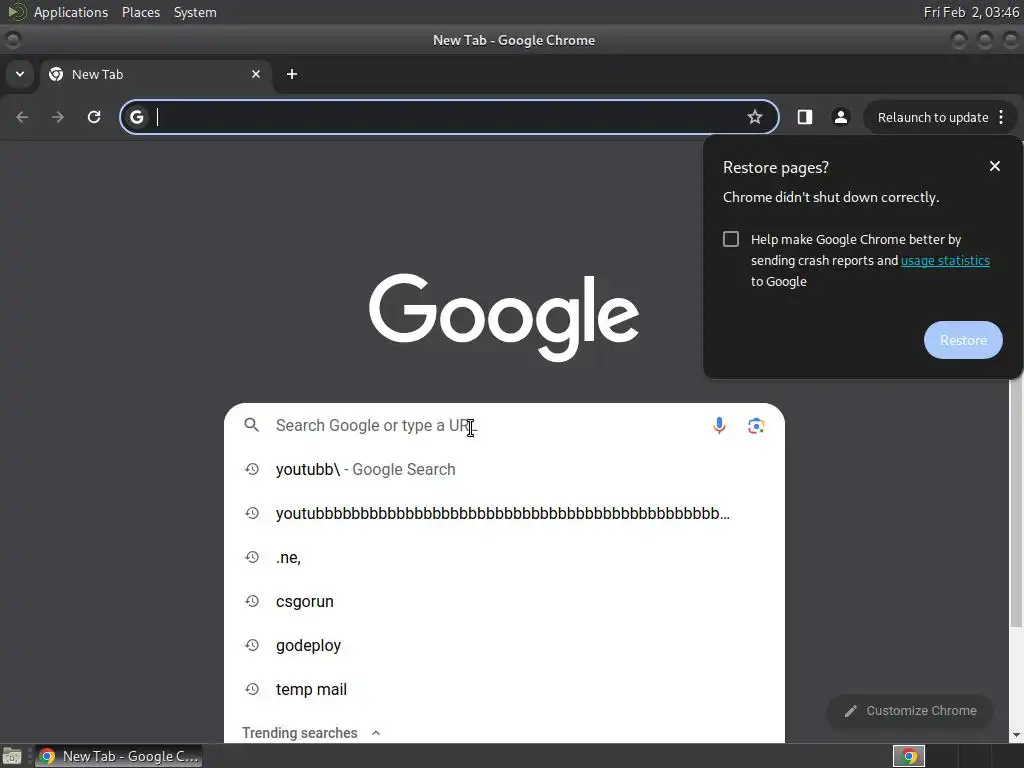
Task: Select the New Tab tab
Action: [x=155, y=74]
